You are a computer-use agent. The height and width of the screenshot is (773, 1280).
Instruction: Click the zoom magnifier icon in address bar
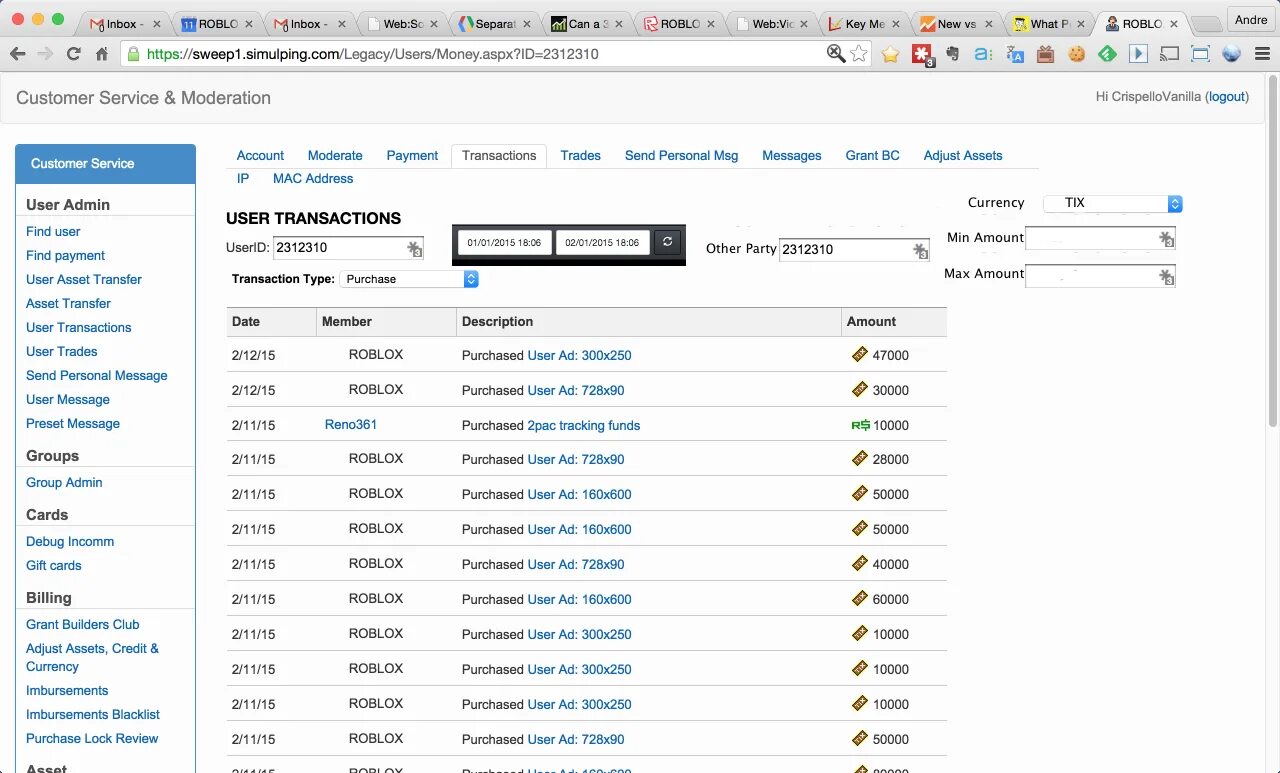[x=836, y=54]
